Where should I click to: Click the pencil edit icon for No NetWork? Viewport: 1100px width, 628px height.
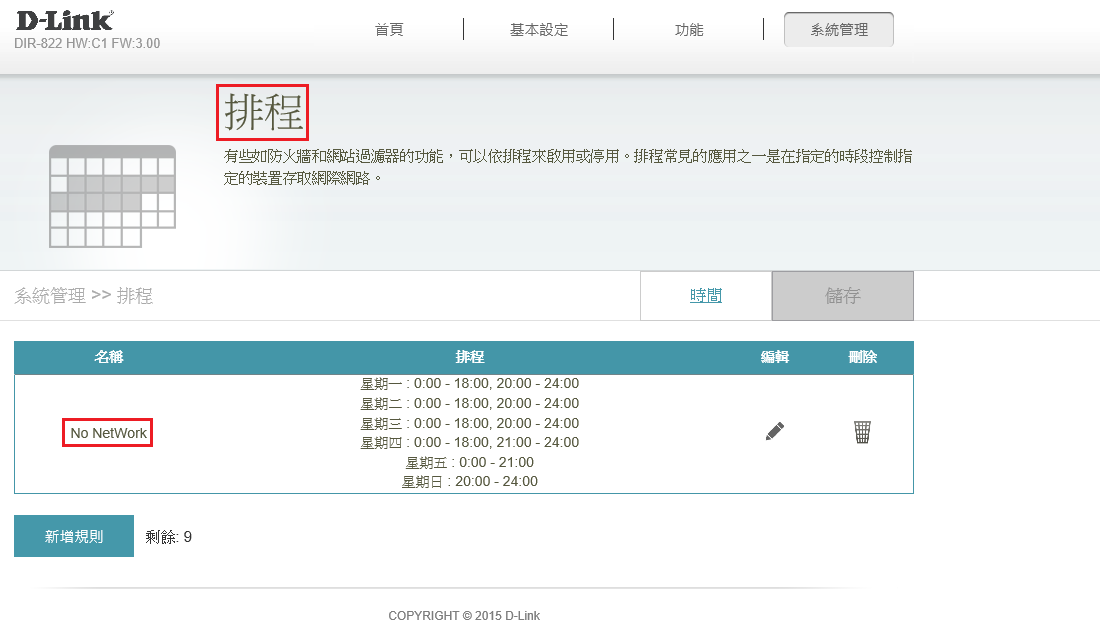point(775,431)
